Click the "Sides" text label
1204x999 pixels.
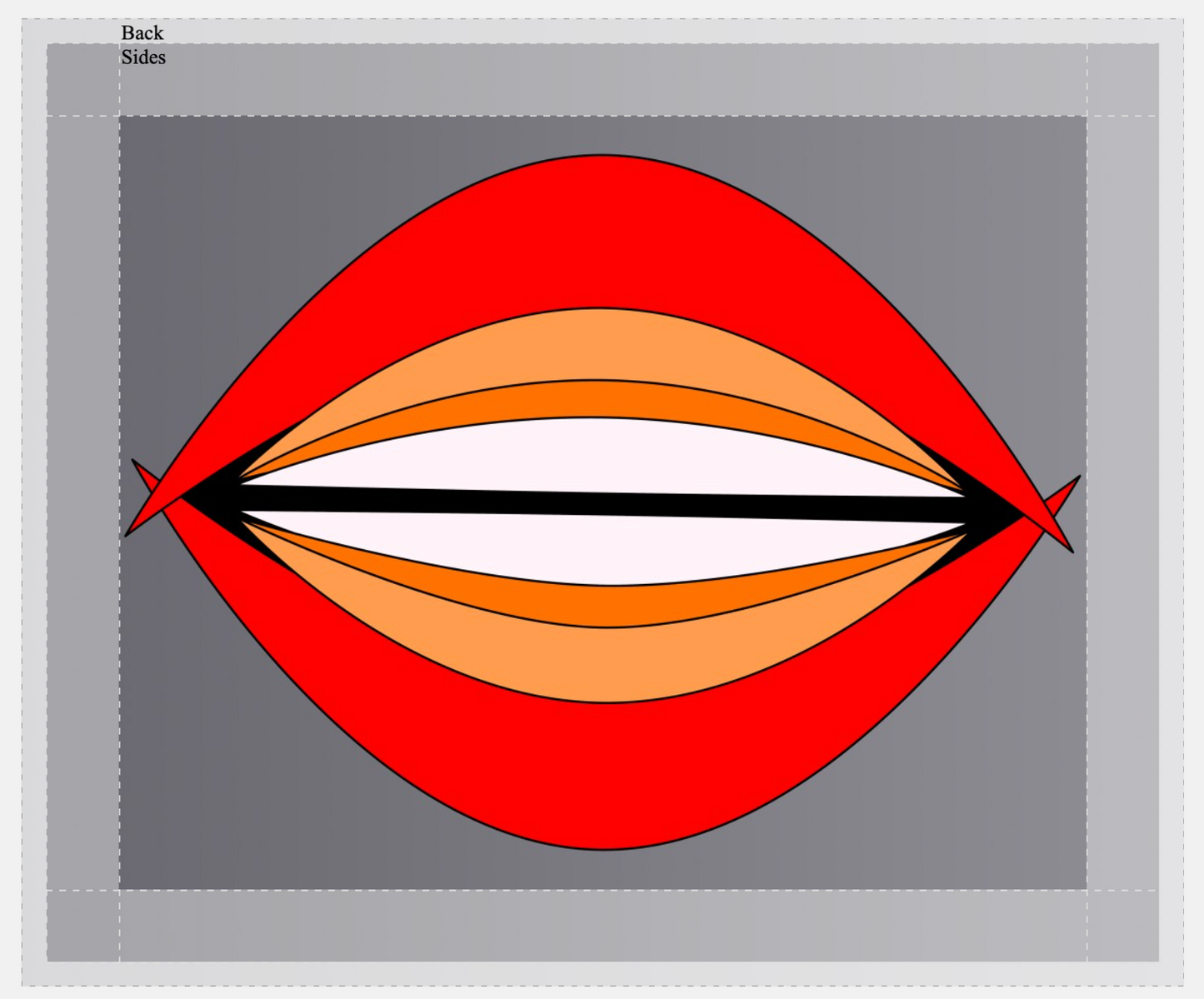(x=143, y=57)
